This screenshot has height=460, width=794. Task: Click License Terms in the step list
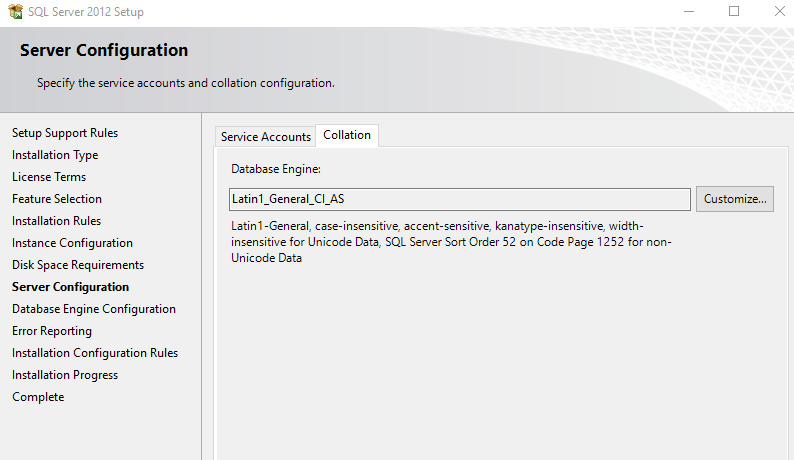pos(49,177)
